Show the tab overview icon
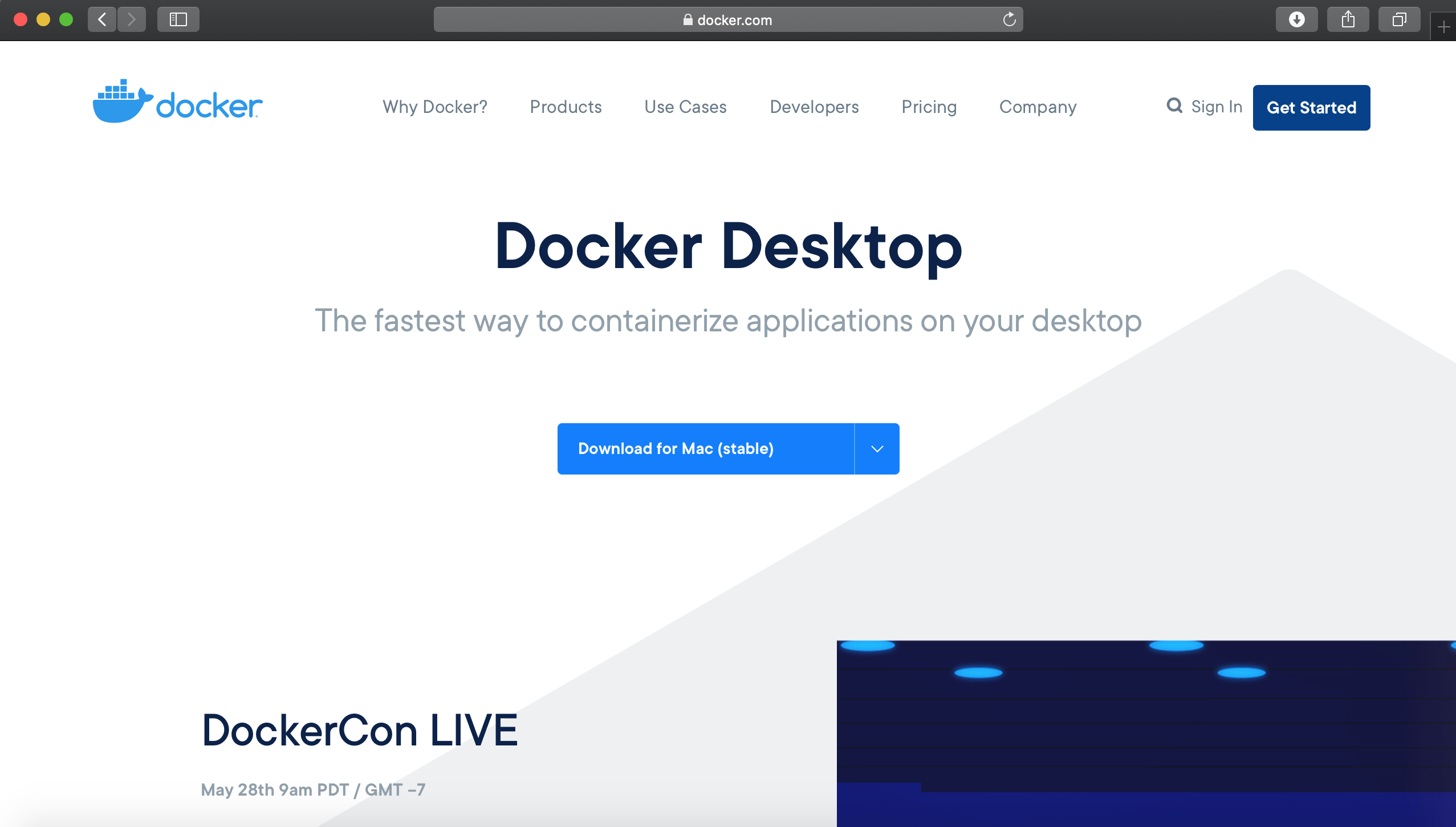1456x827 pixels. point(1399,20)
